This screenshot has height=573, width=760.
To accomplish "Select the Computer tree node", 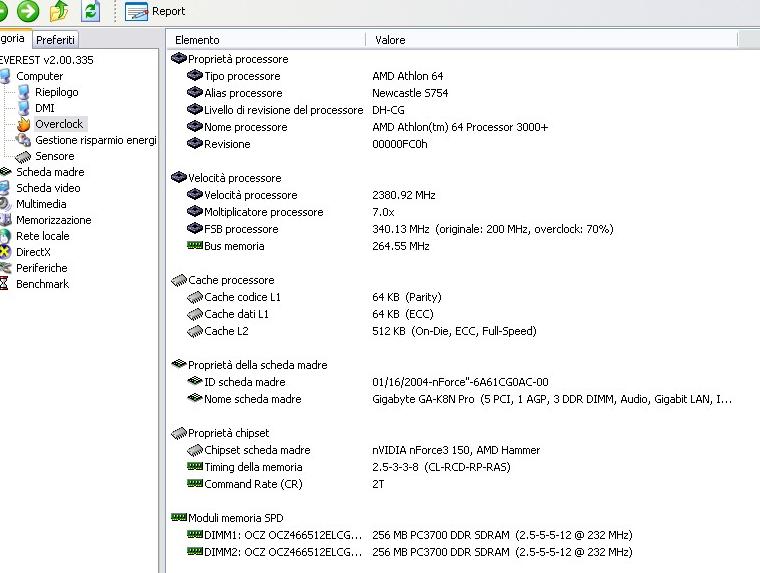I will 39,76.
